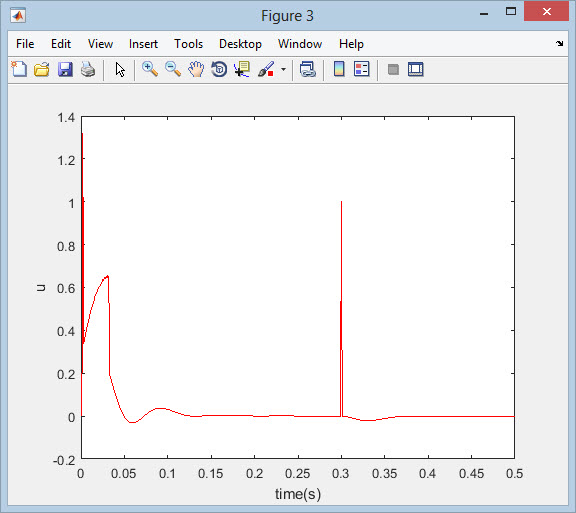This screenshot has height=513, width=576.
Task: Select the Edit Plot arrow tool
Action: click(120, 69)
